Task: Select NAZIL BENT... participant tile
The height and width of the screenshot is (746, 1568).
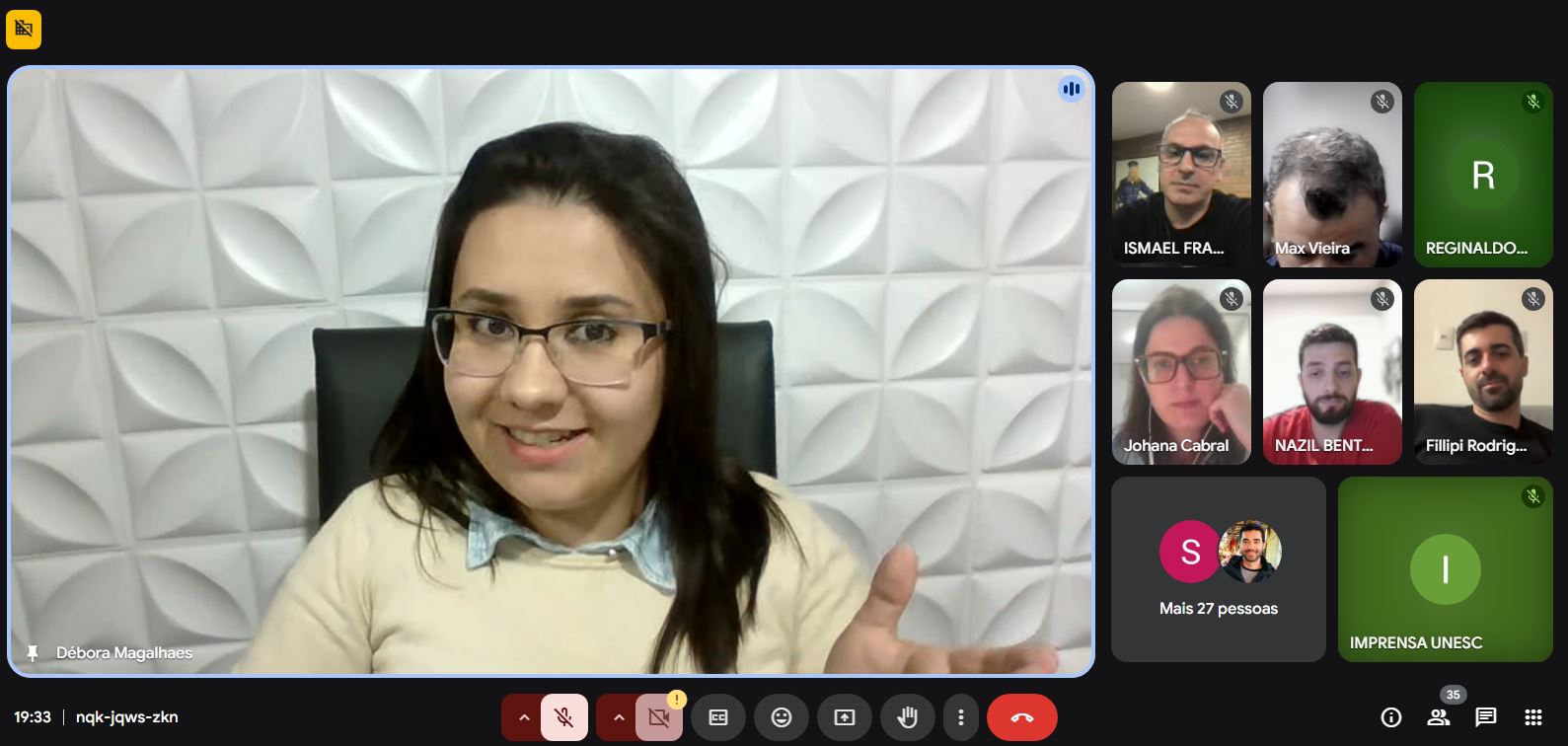Action: pyautogui.click(x=1332, y=372)
